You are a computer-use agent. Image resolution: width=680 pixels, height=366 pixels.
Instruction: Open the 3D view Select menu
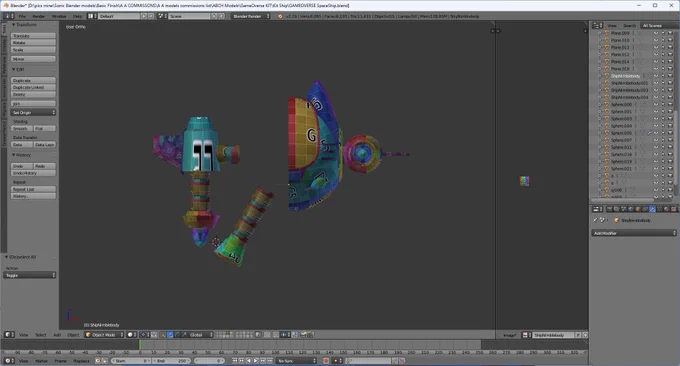click(x=41, y=335)
